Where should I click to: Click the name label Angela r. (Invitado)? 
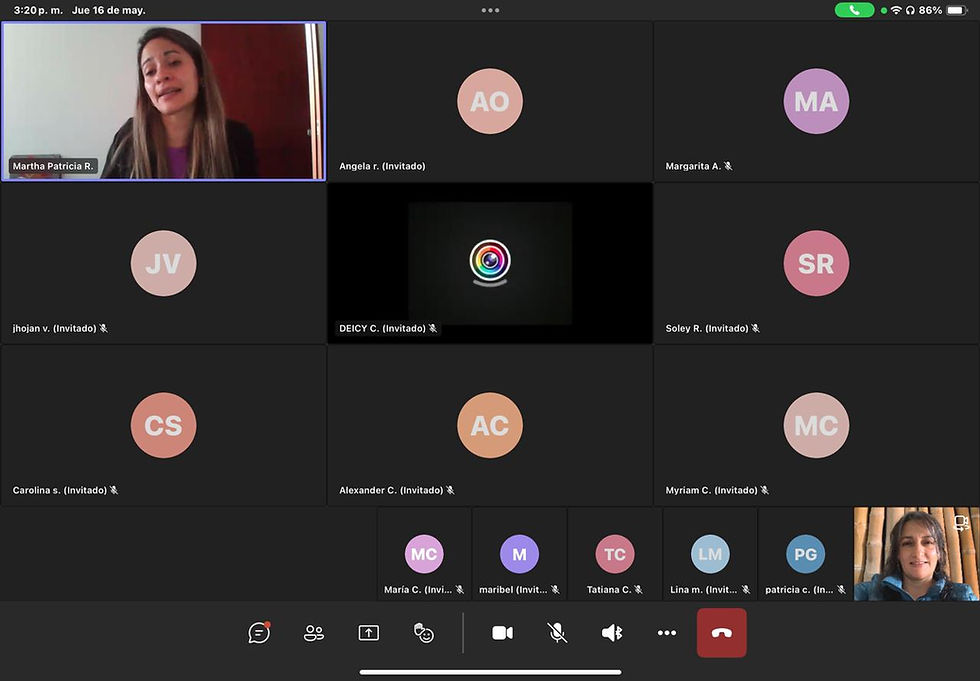point(382,166)
